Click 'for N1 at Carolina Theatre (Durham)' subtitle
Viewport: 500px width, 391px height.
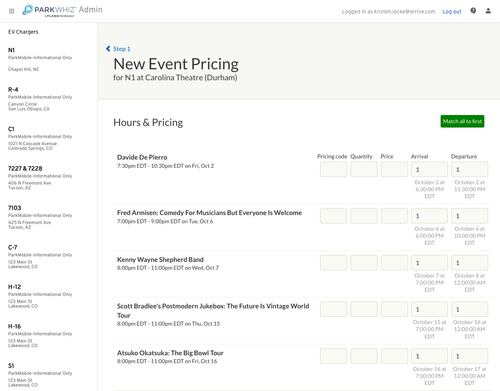pyautogui.click(x=175, y=78)
